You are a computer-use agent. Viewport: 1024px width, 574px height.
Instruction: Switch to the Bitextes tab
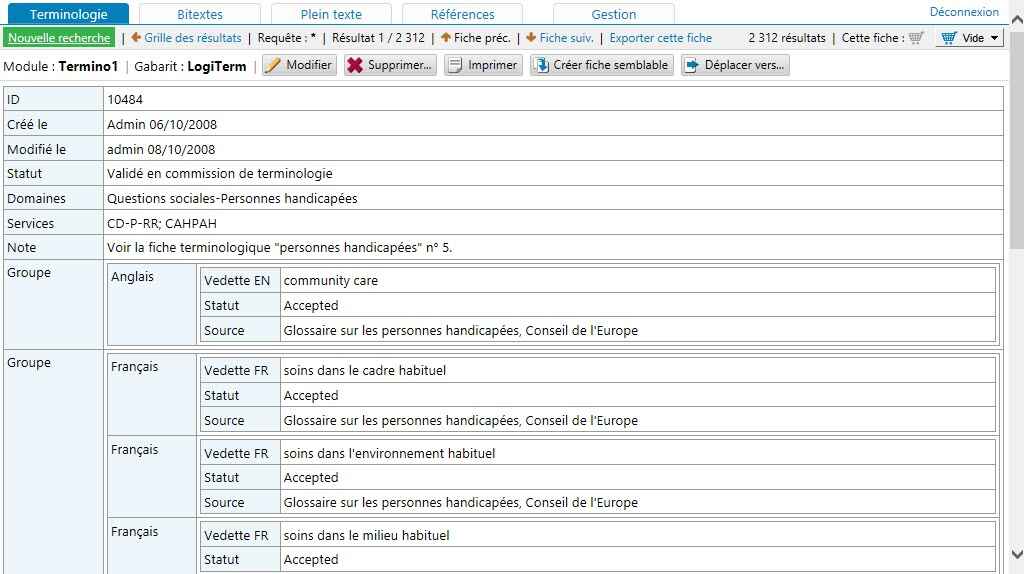point(200,14)
